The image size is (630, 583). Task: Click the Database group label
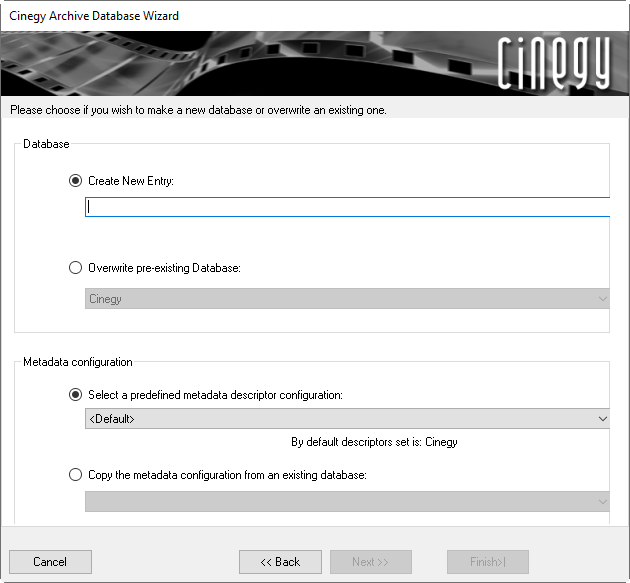(46, 144)
